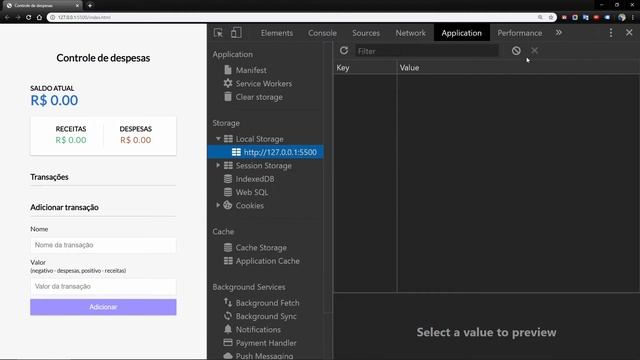Viewport: 640px width, 360px height.
Task: Select Session Storage item
Action: [263, 166]
